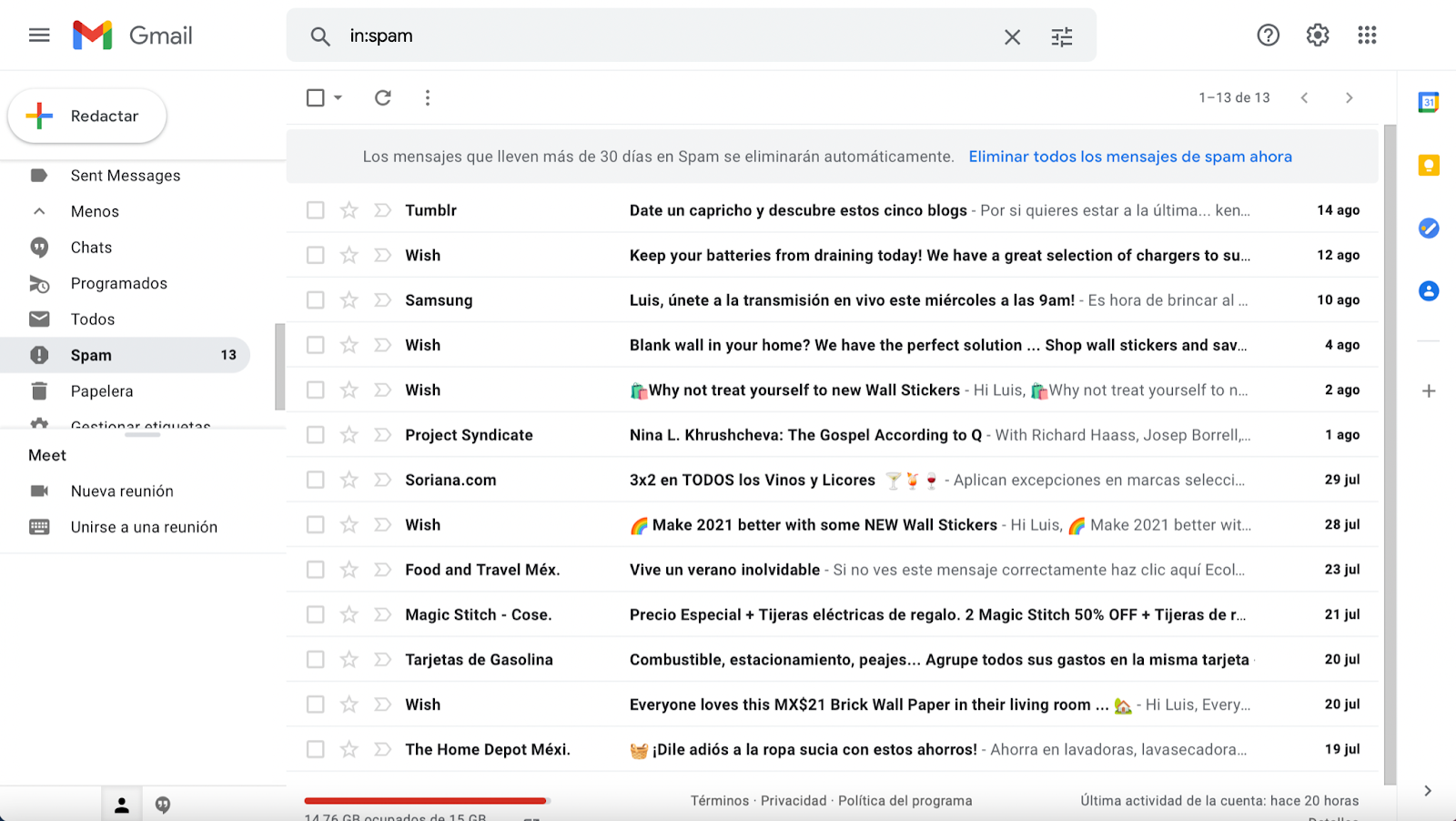Star the Samsung message
The image size is (1456, 821).
pos(349,300)
